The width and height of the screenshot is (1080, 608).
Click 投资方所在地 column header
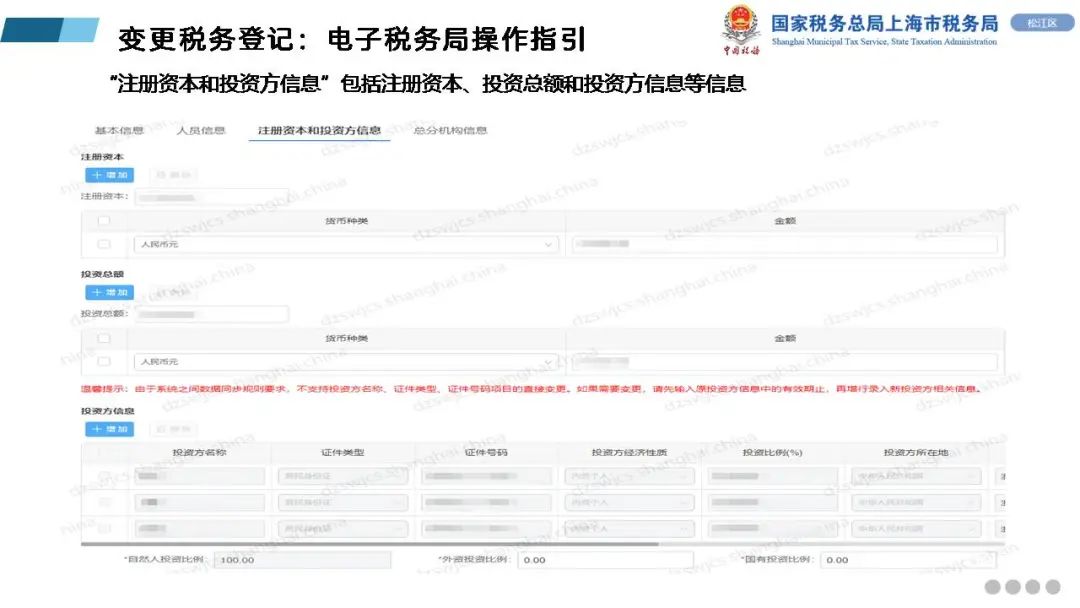915,452
